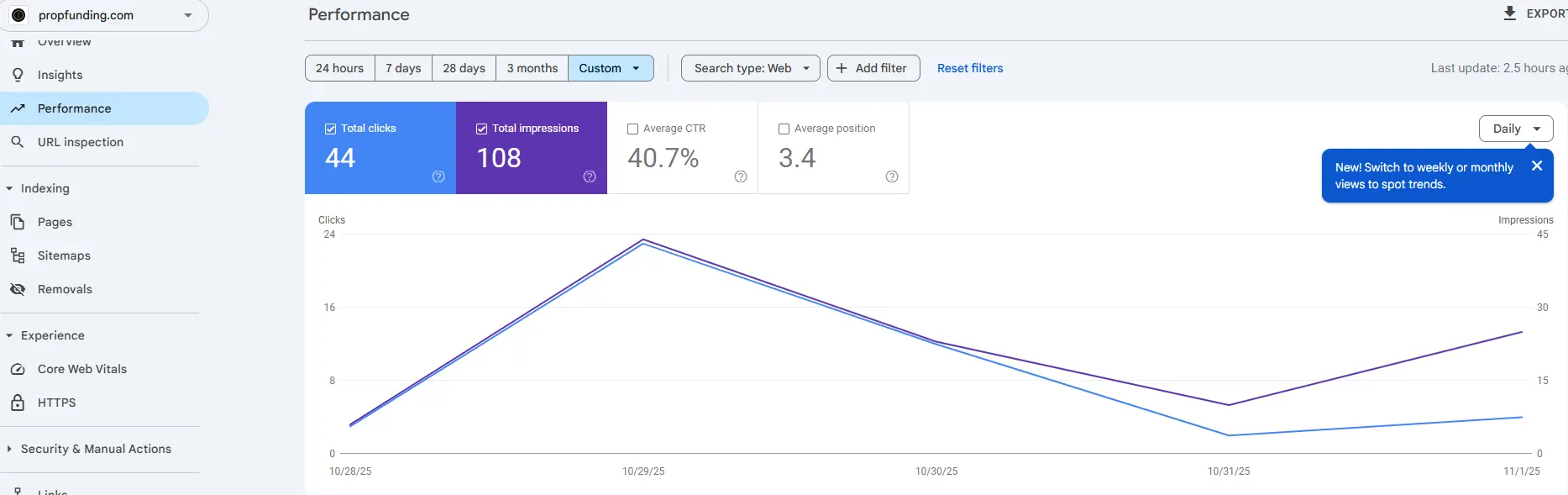Uncheck the Total clicks checkbox
Viewport: 1568px width, 495px height.
(330, 129)
